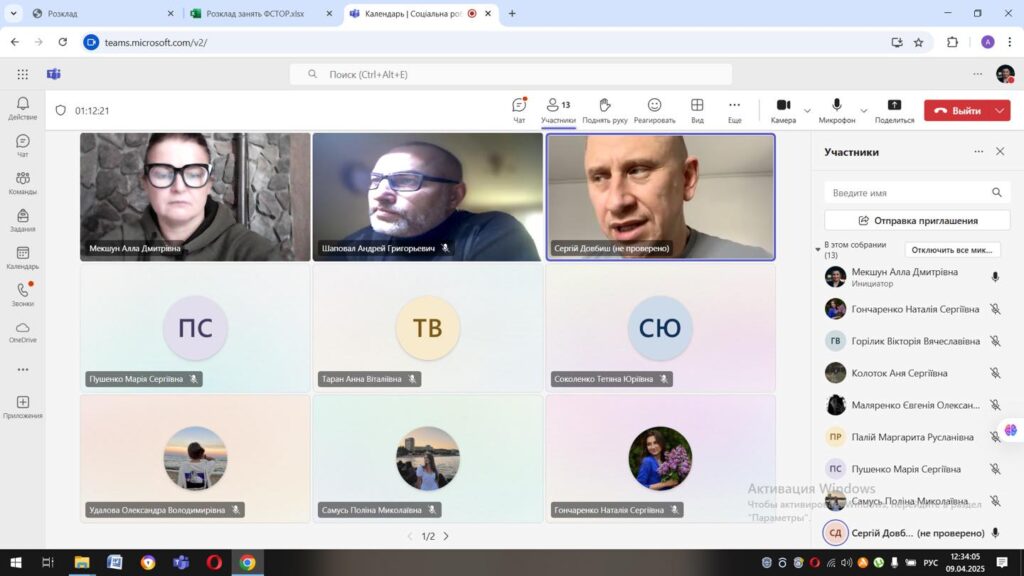1024x576 pixels.
Task: Open the Реагировать reactions icon
Action: (x=654, y=110)
